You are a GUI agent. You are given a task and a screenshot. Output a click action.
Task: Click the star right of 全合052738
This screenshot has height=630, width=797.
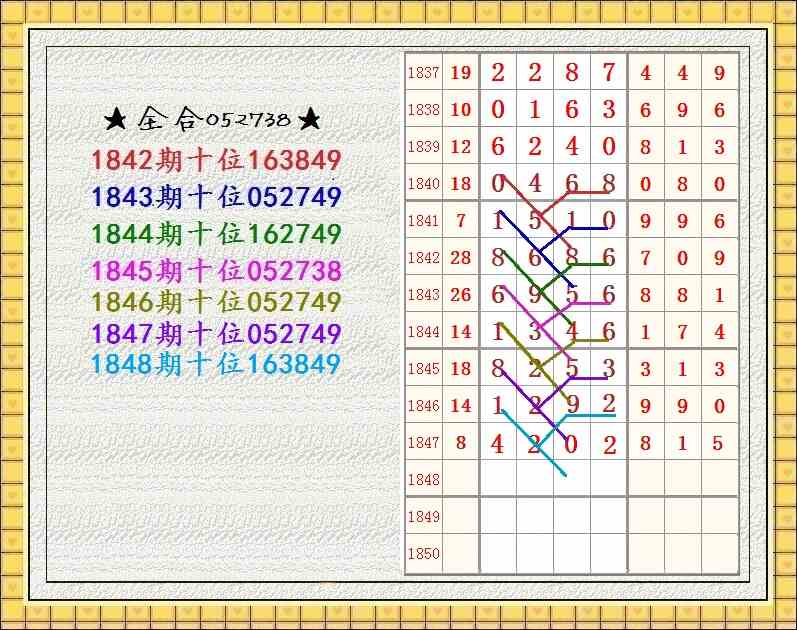point(310,121)
